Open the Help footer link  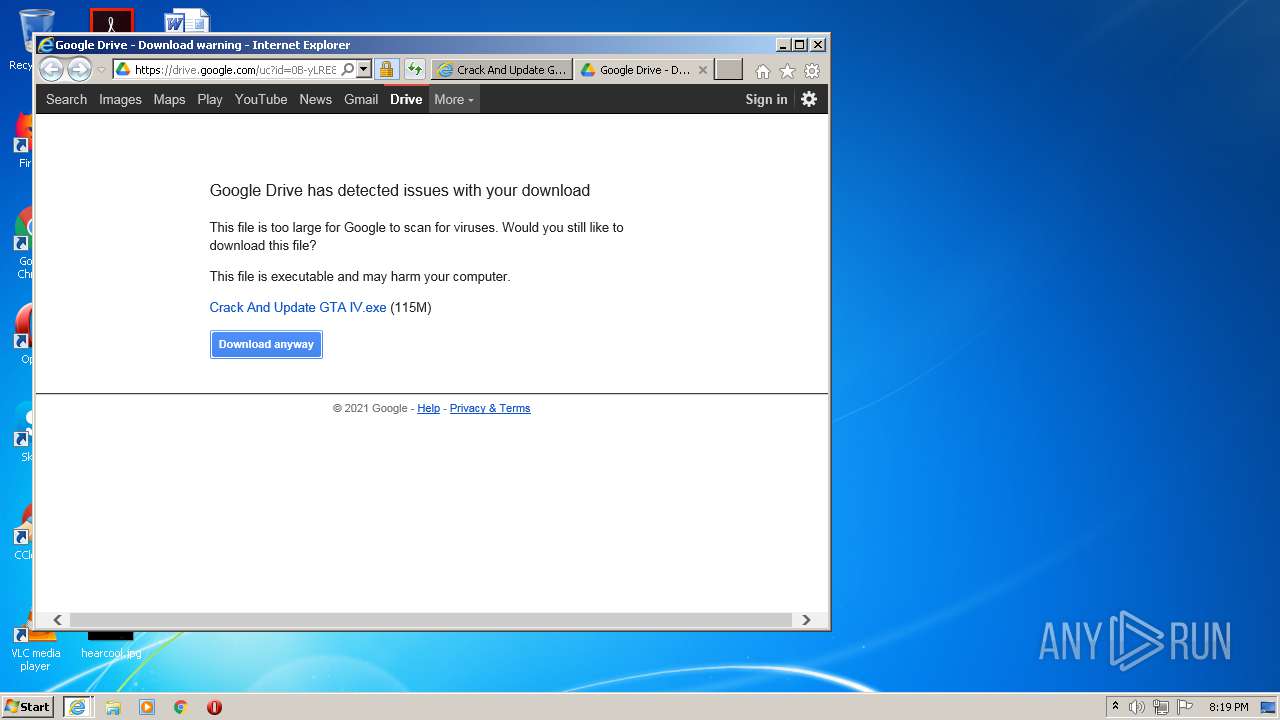(428, 408)
